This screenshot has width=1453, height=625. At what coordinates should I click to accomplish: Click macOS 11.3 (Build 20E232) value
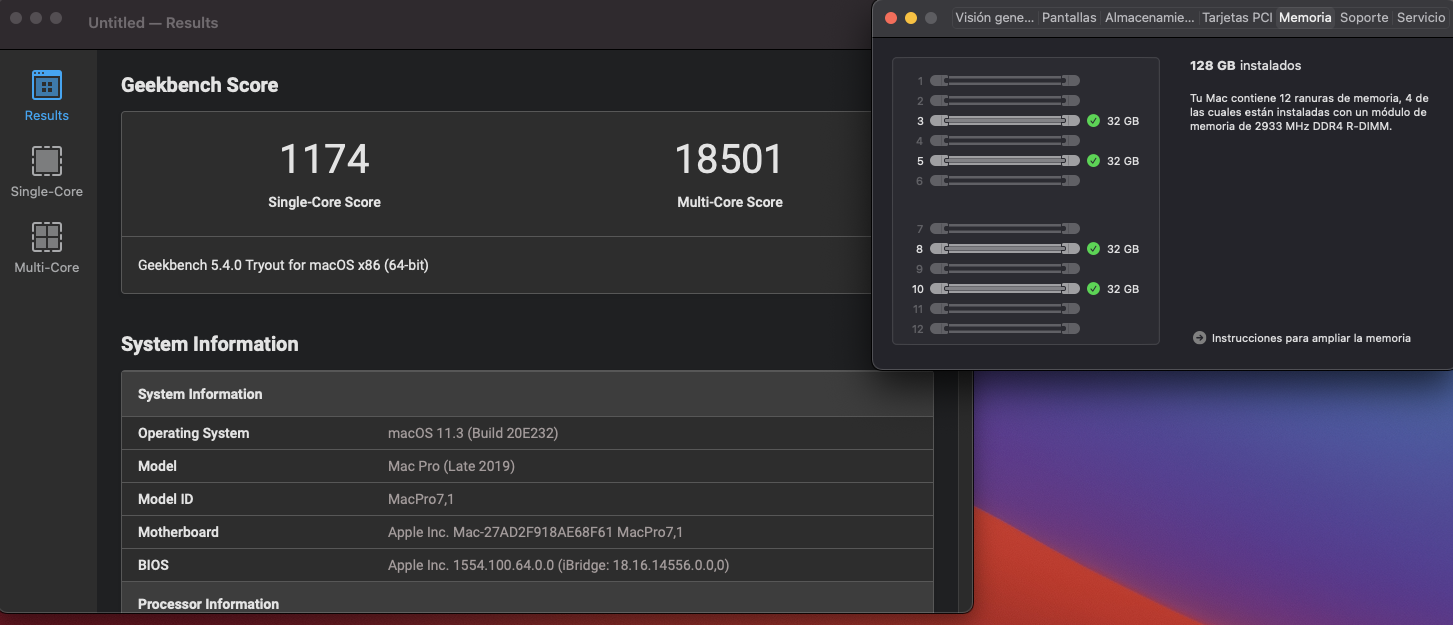(x=473, y=433)
